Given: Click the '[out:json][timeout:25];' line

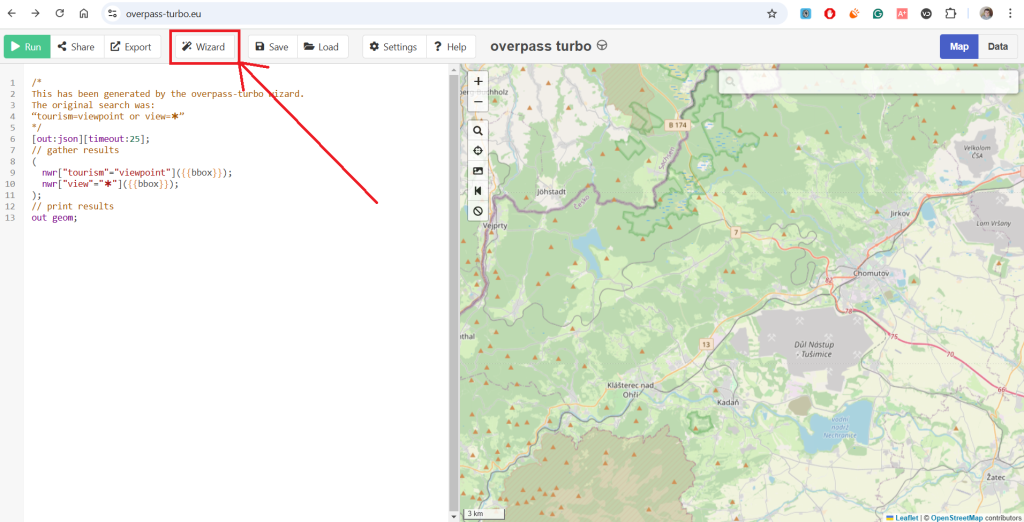Looking at the screenshot, I should point(91,139).
